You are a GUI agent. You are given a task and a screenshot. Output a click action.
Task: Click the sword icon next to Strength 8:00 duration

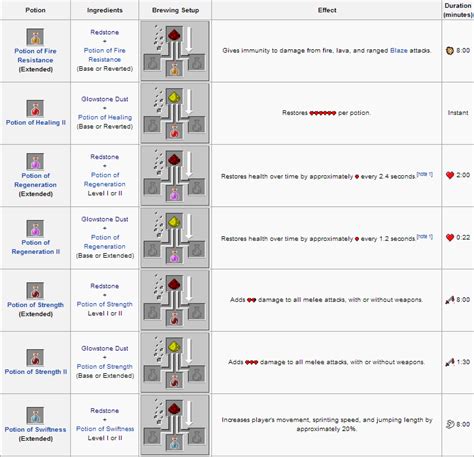(x=450, y=300)
